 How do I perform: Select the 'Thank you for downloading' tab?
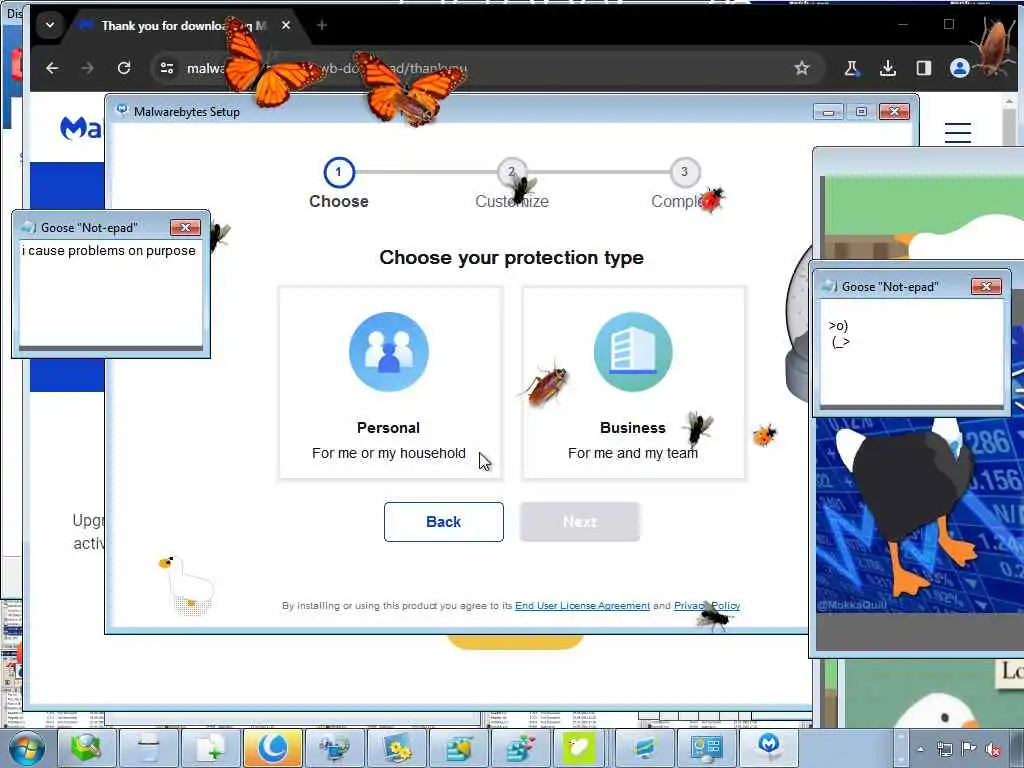click(x=183, y=25)
